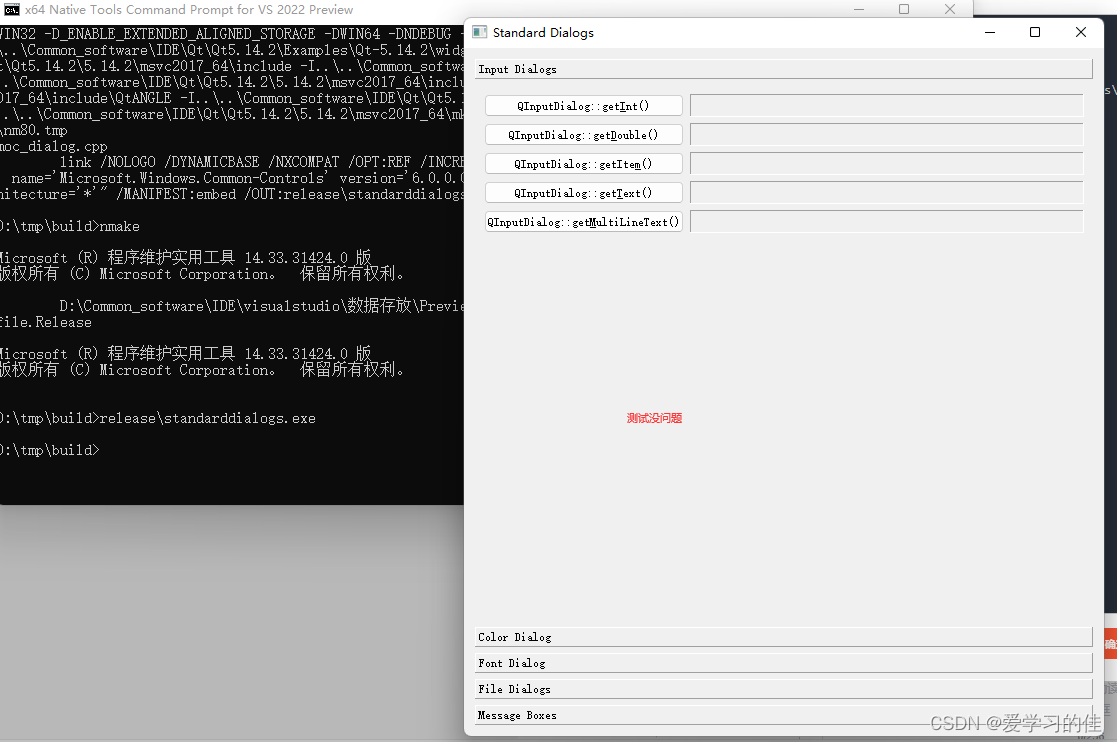
Task: Click the 'moc_dialog.cpp' line in the terminal
Action: coord(53,146)
